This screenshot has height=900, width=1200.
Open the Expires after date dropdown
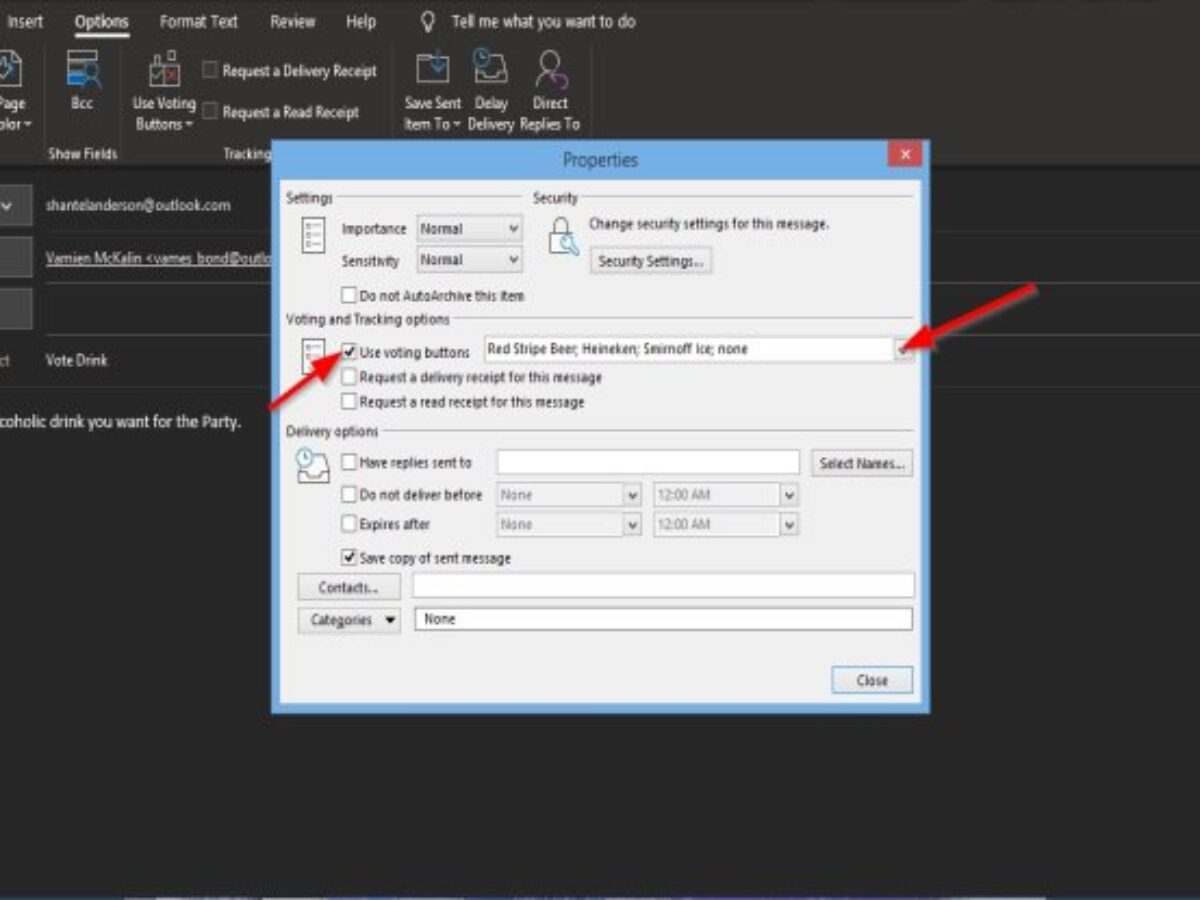pyautogui.click(x=632, y=524)
